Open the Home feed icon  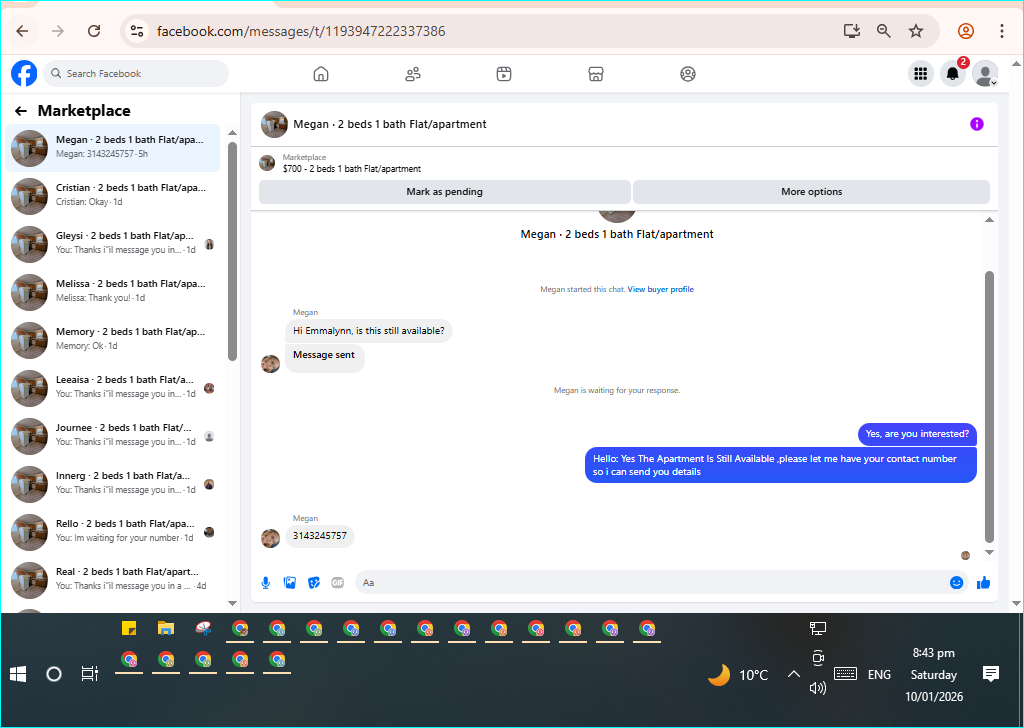pos(321,74)
